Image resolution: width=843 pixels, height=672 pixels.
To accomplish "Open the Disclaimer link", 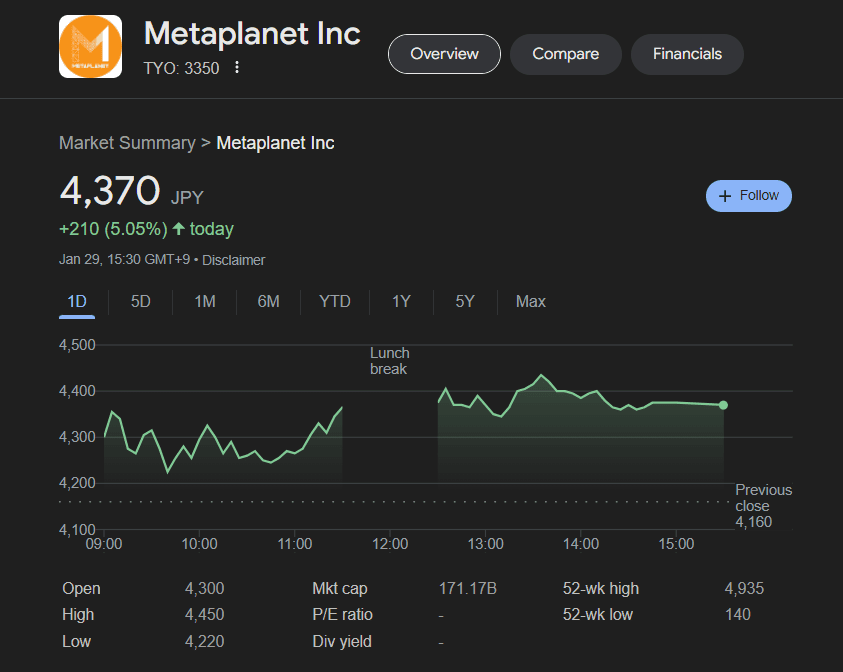I will coord(233,260).
